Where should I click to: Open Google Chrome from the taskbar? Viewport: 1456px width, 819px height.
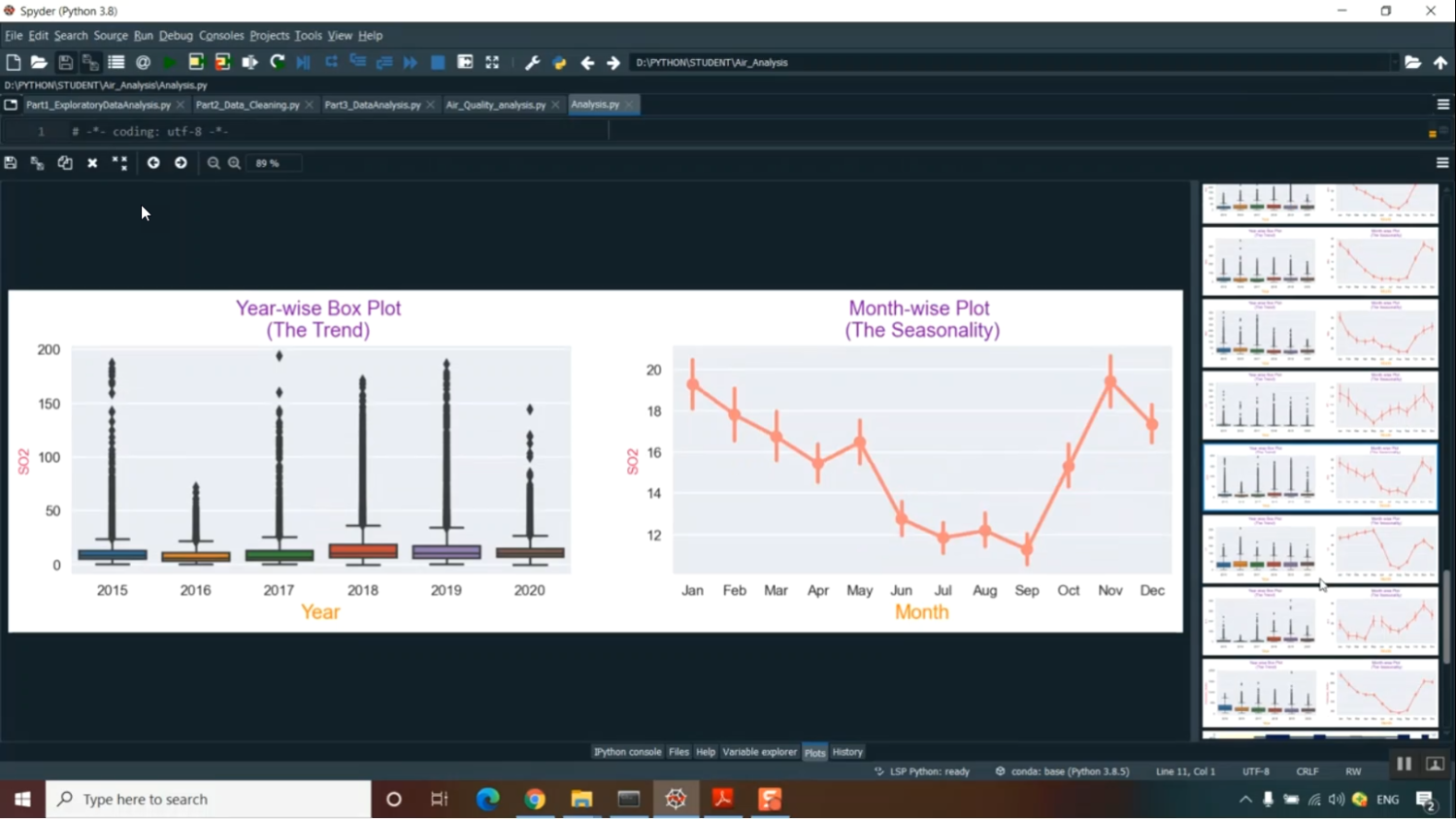pos(535,799)
